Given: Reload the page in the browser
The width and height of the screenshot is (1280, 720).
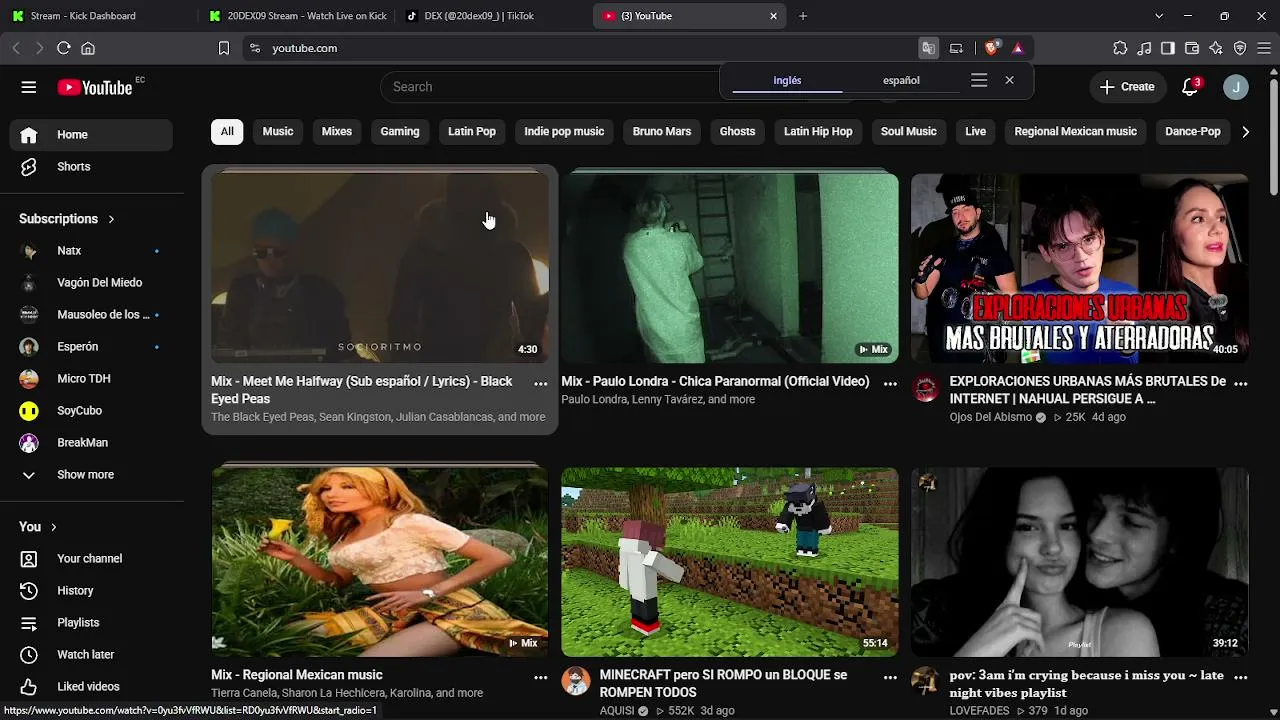Looking at the screenshot, I should point(63,48).
